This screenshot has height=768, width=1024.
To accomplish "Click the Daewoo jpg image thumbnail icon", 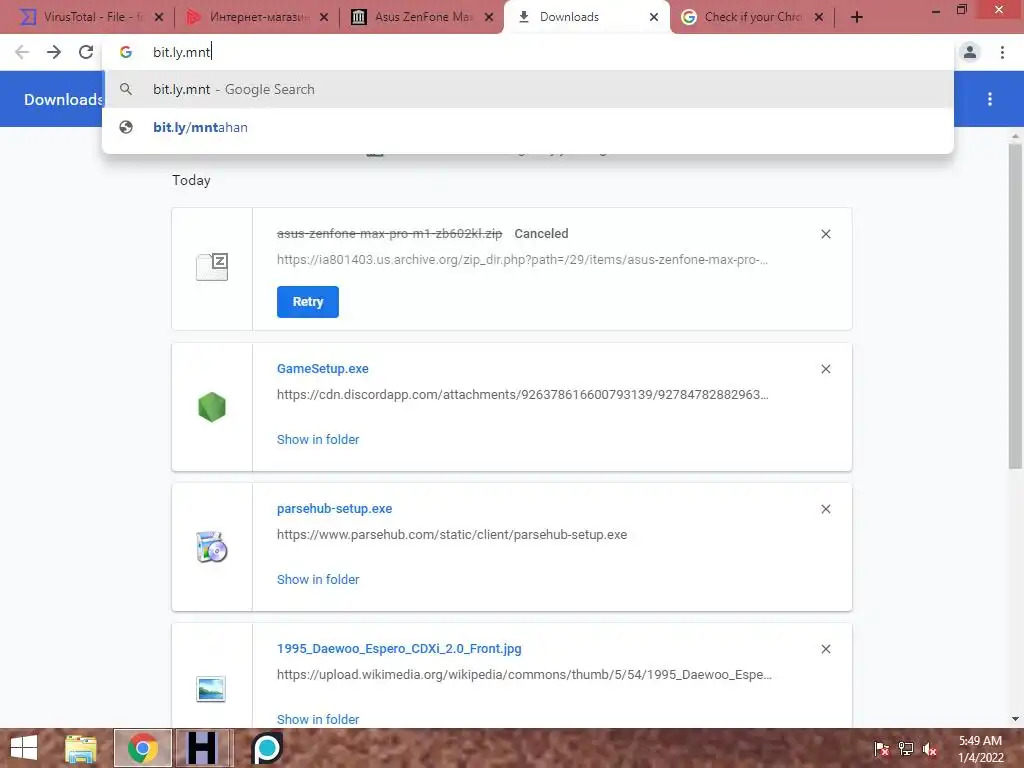I will [x=211, y=689].
